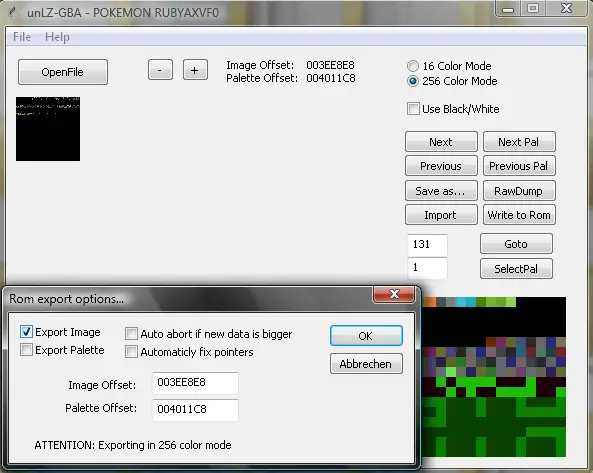Close the Rom export options dialog

click(x=394, y=294)
